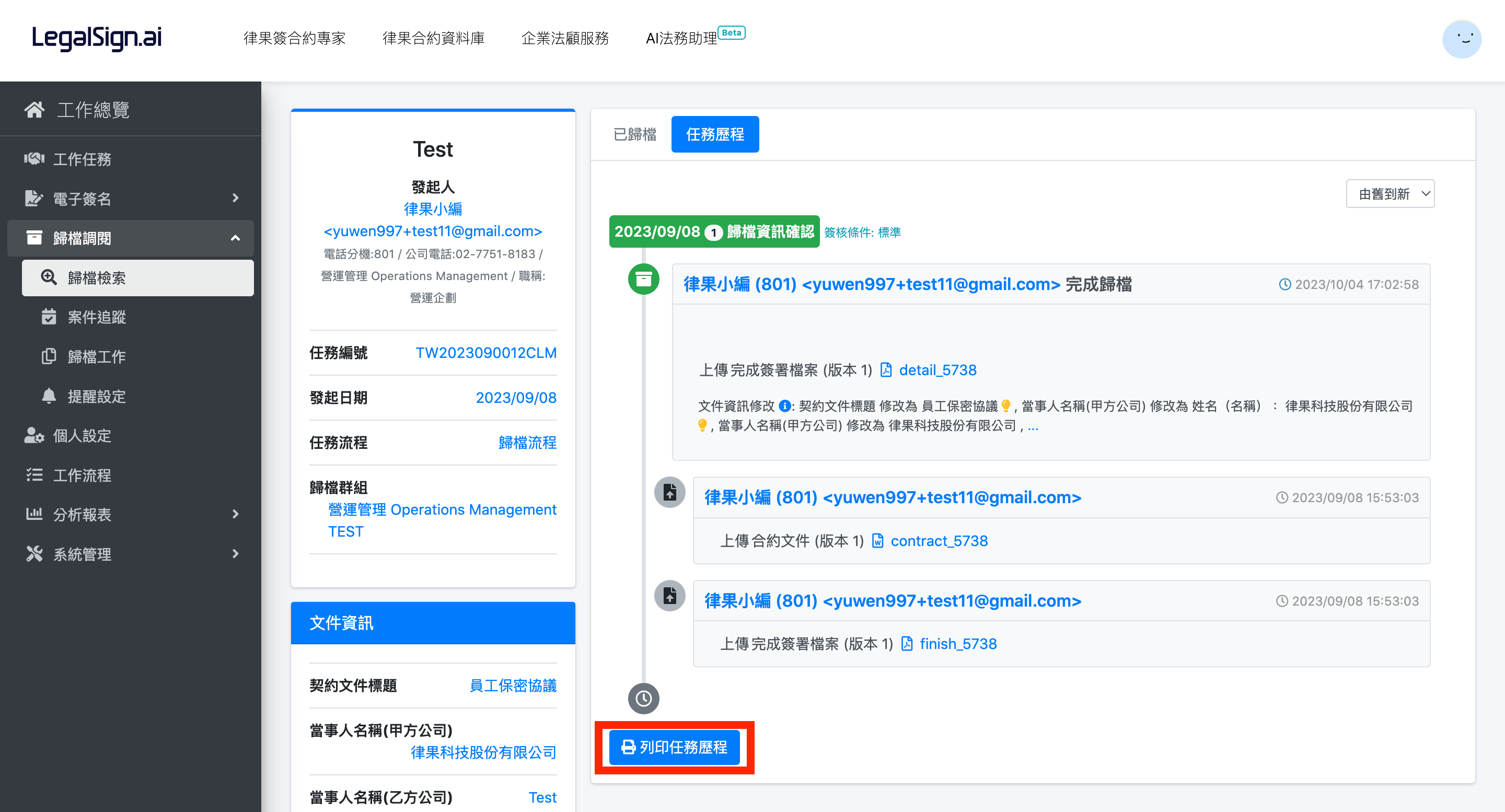Click the PDF icon before detail_5738

click(x=886, y=370)
